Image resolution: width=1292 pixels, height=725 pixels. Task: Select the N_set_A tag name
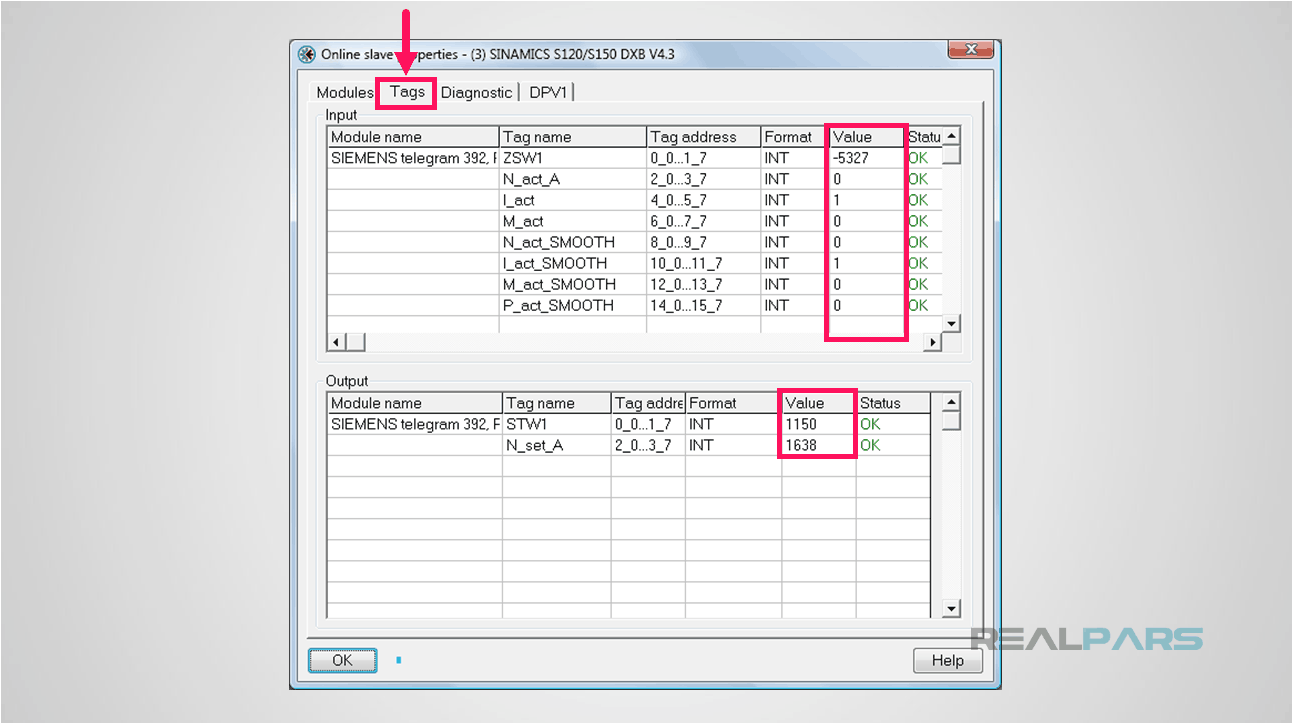[535, 445]
